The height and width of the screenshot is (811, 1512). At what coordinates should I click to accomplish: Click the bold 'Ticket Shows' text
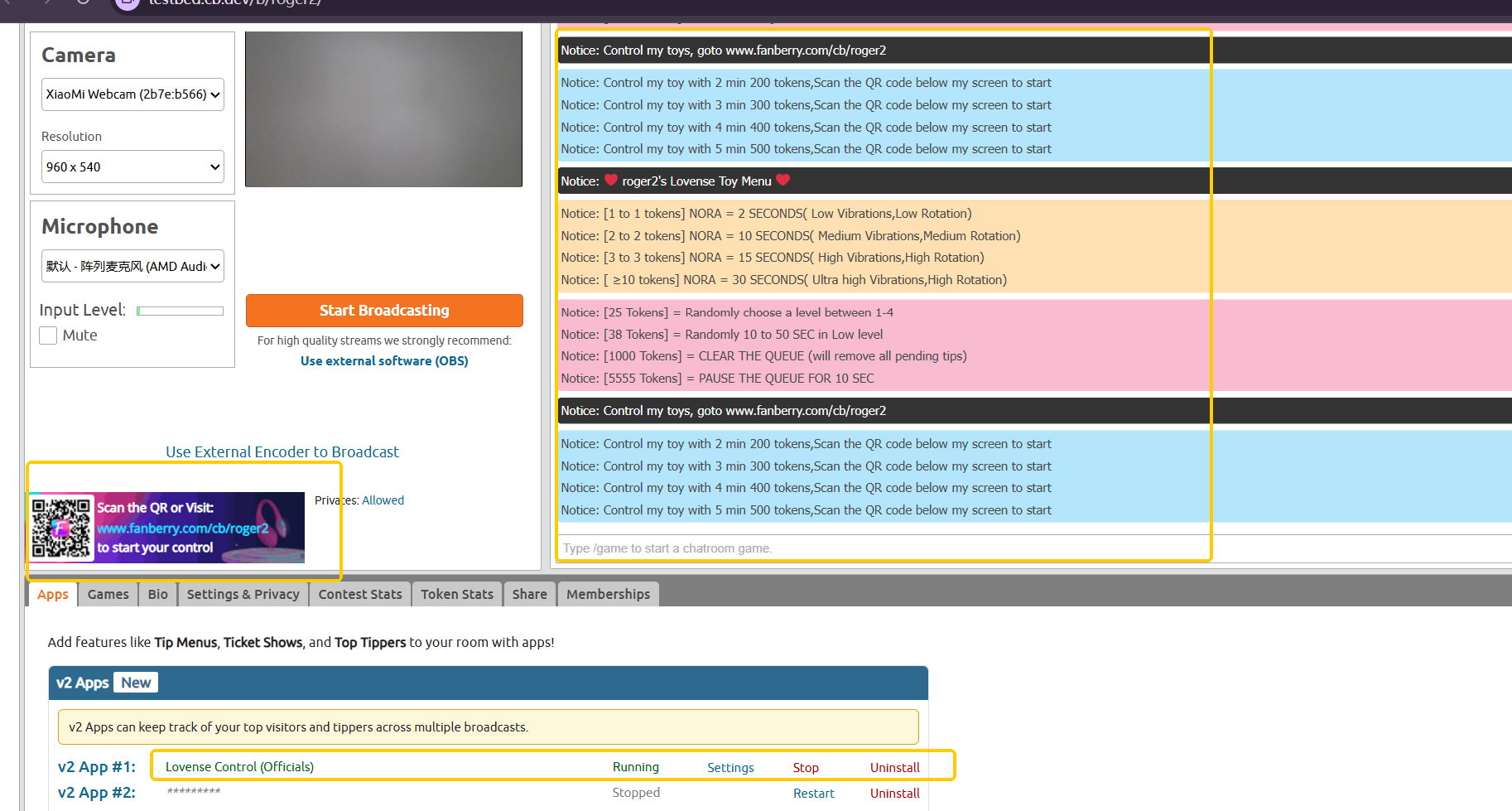point(262,642)
